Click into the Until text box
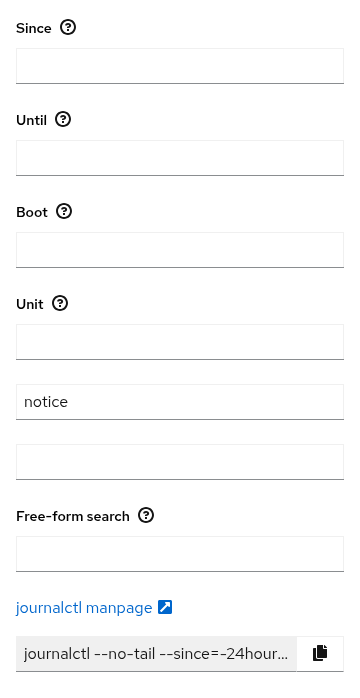Viewport: 360px width, 698px height. click(180, 158)
